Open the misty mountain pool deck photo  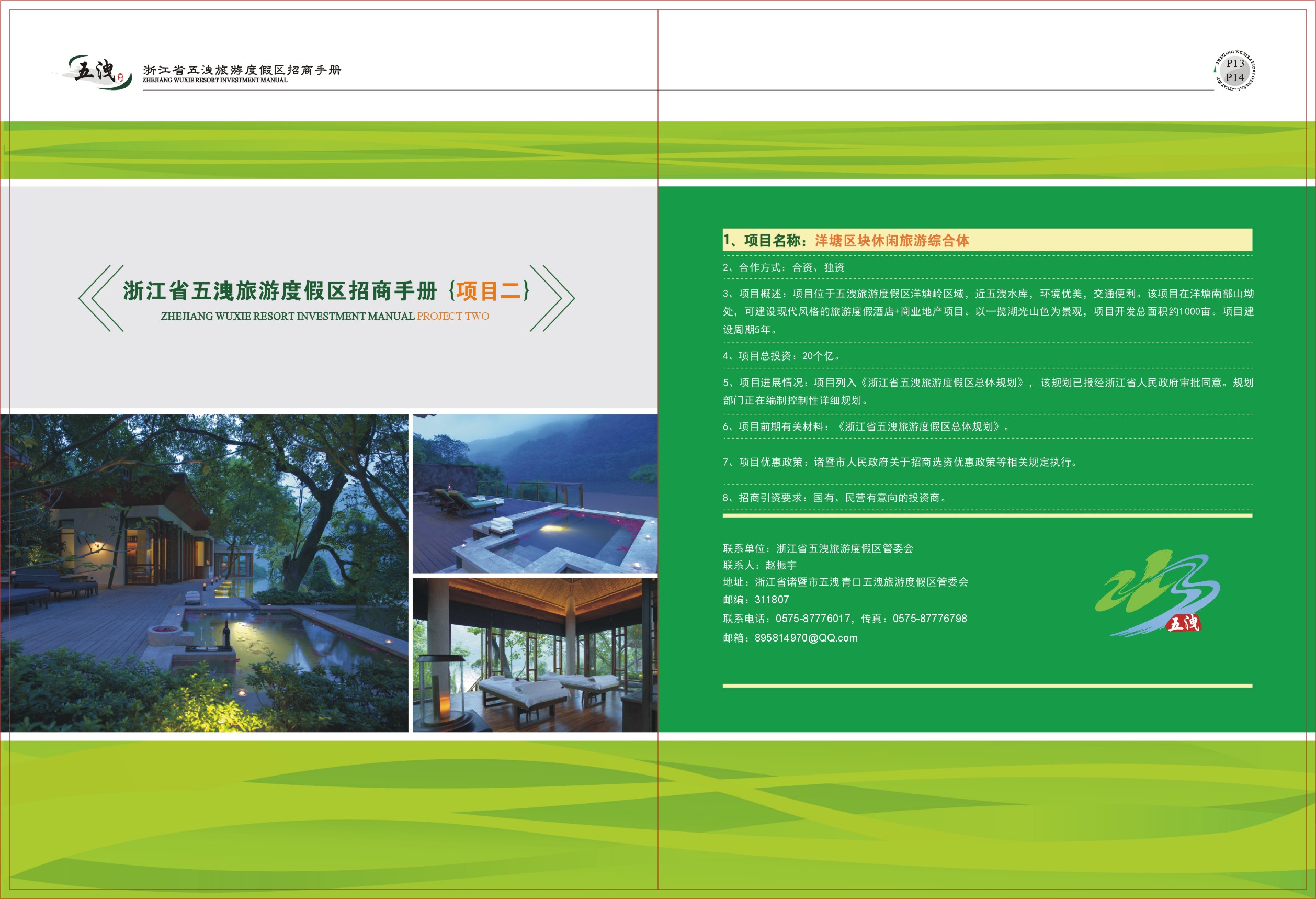tap(535, 493)
